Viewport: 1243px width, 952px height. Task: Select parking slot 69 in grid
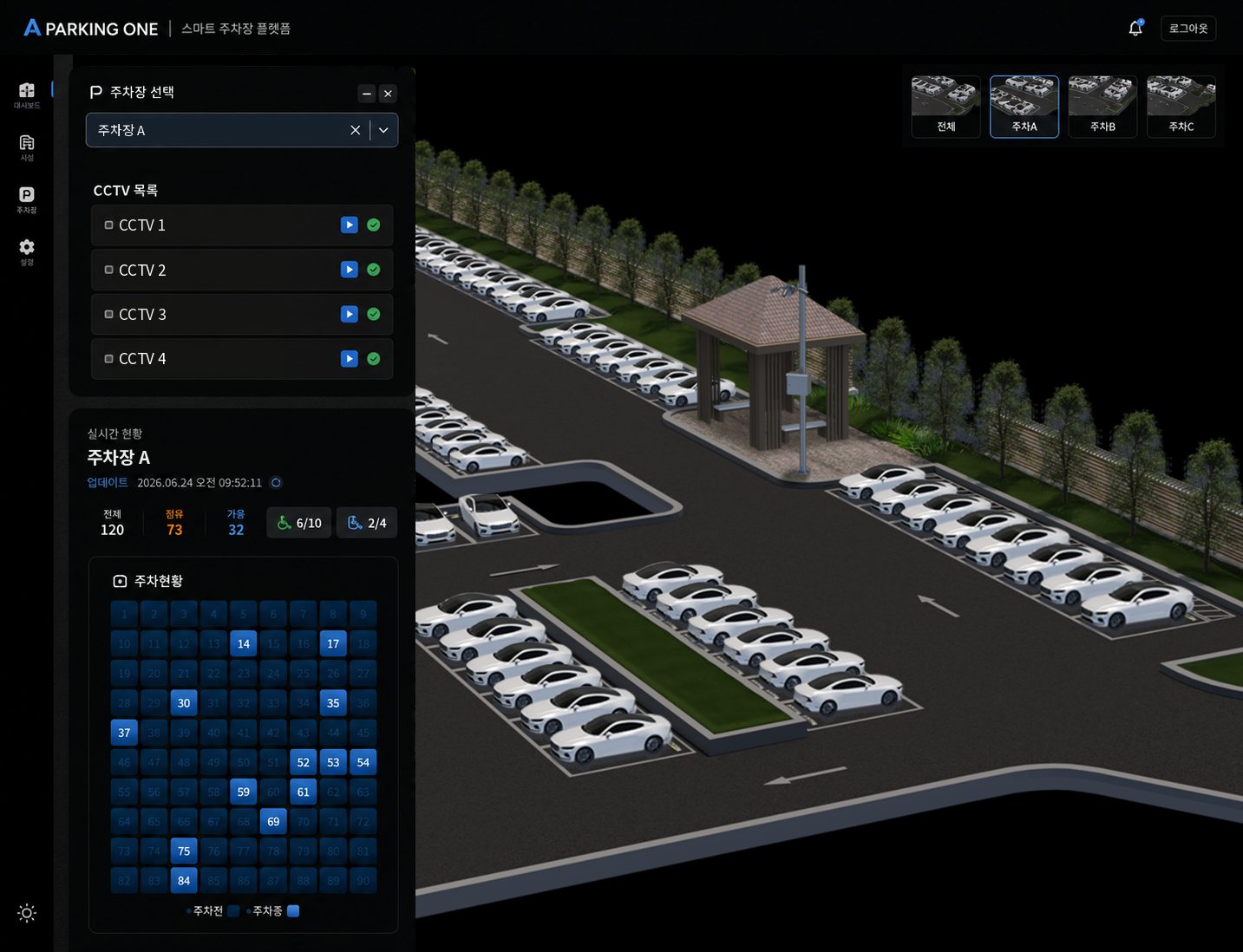click(x=273, y=821)
